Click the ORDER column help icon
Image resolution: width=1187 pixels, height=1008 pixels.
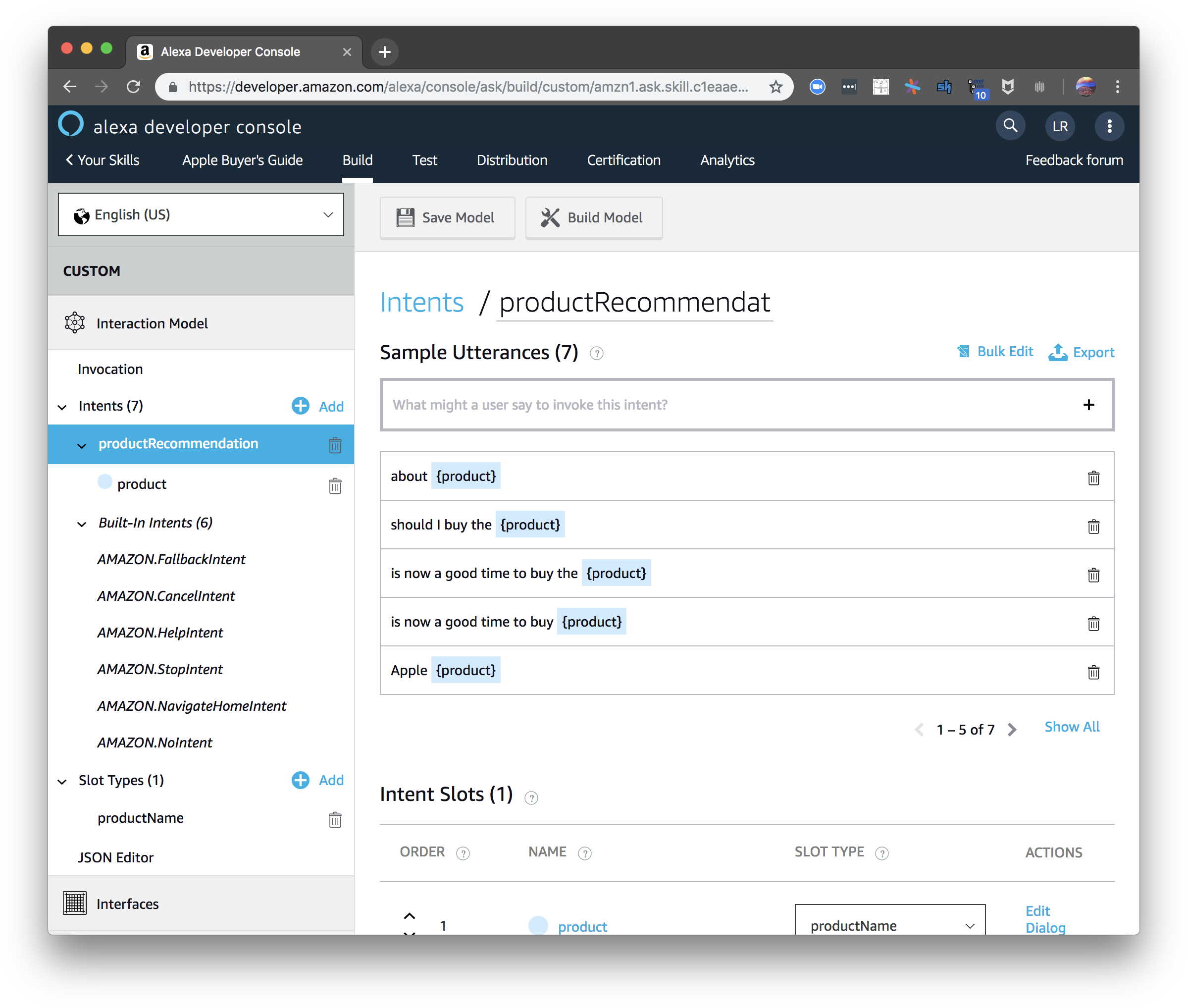[x=463, y=853]
